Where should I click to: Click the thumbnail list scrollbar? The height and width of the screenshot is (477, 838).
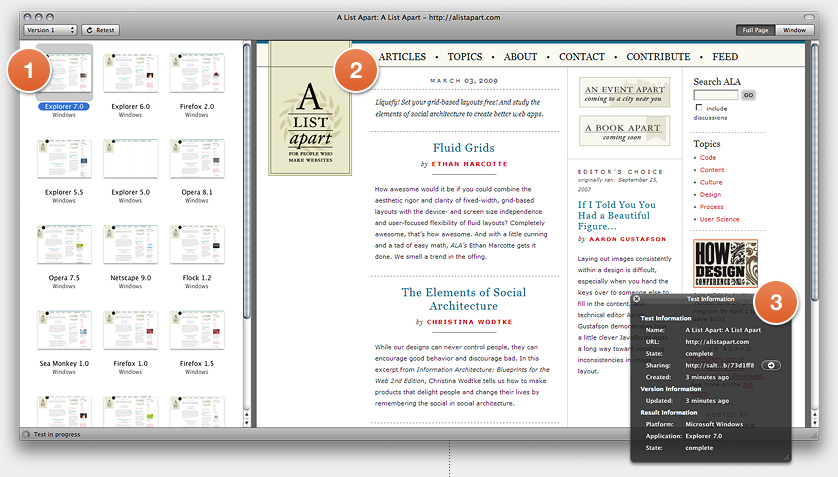246,182
